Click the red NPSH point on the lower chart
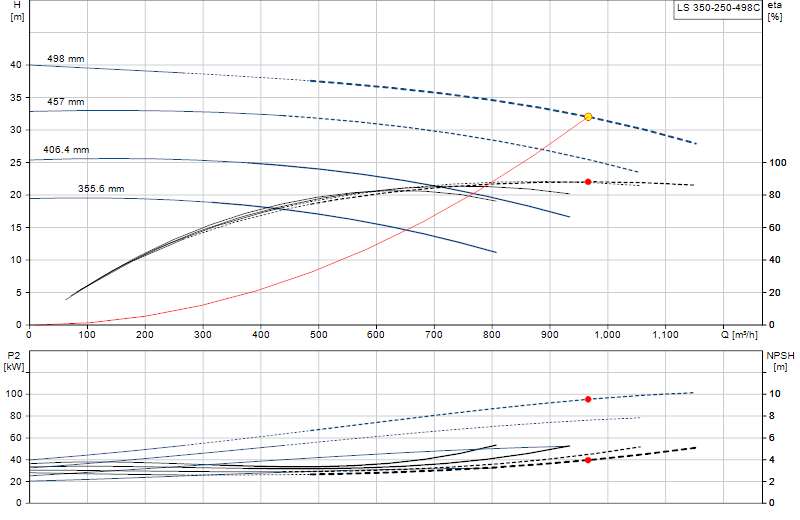This screenshot has height=520, width=800. 588,460
